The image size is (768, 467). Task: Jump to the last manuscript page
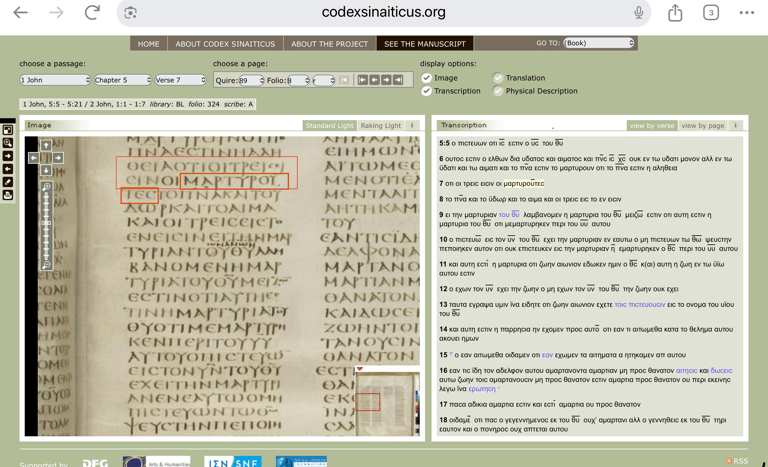(398, 80)
